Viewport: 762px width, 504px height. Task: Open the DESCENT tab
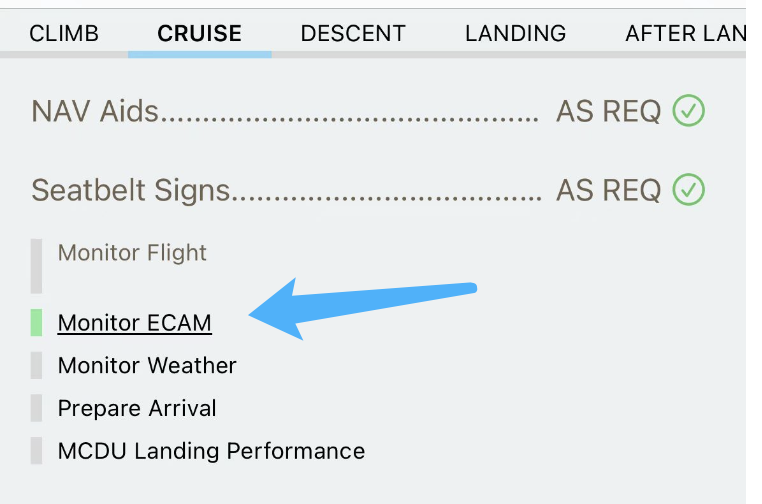[x=353, y=33]
